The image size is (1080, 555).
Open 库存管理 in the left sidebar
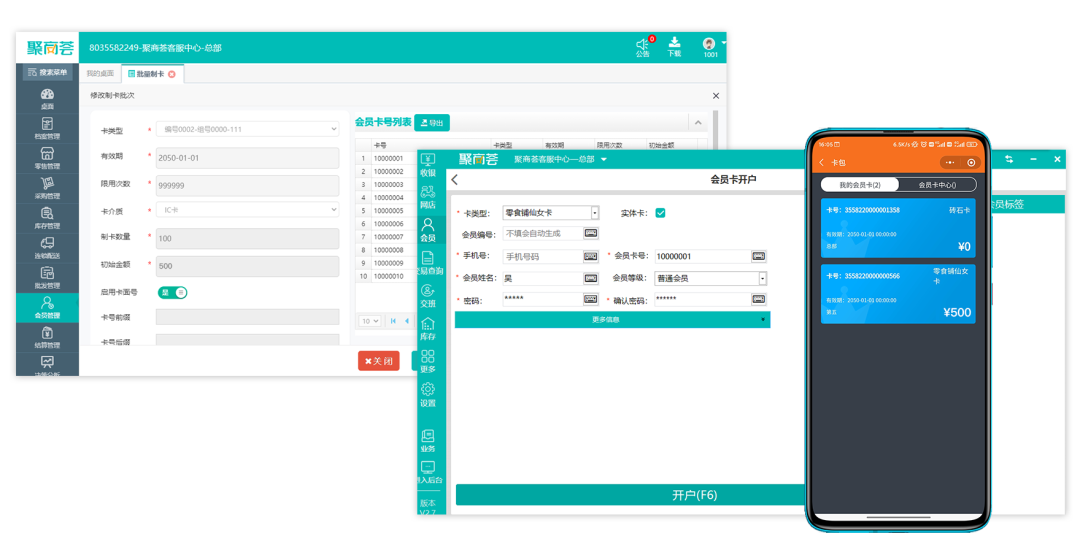coord(47,218)
